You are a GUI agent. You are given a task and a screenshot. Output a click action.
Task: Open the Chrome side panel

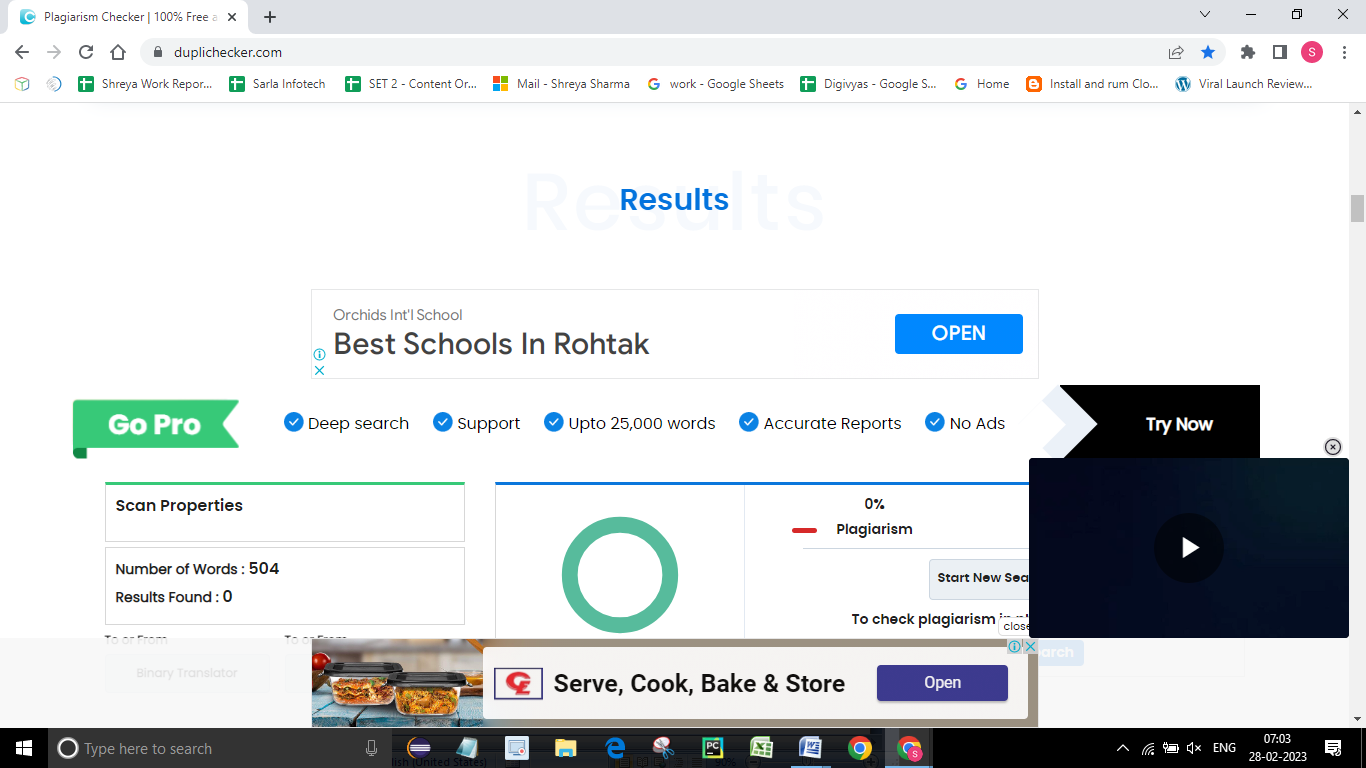click(x=1279, y=52)
